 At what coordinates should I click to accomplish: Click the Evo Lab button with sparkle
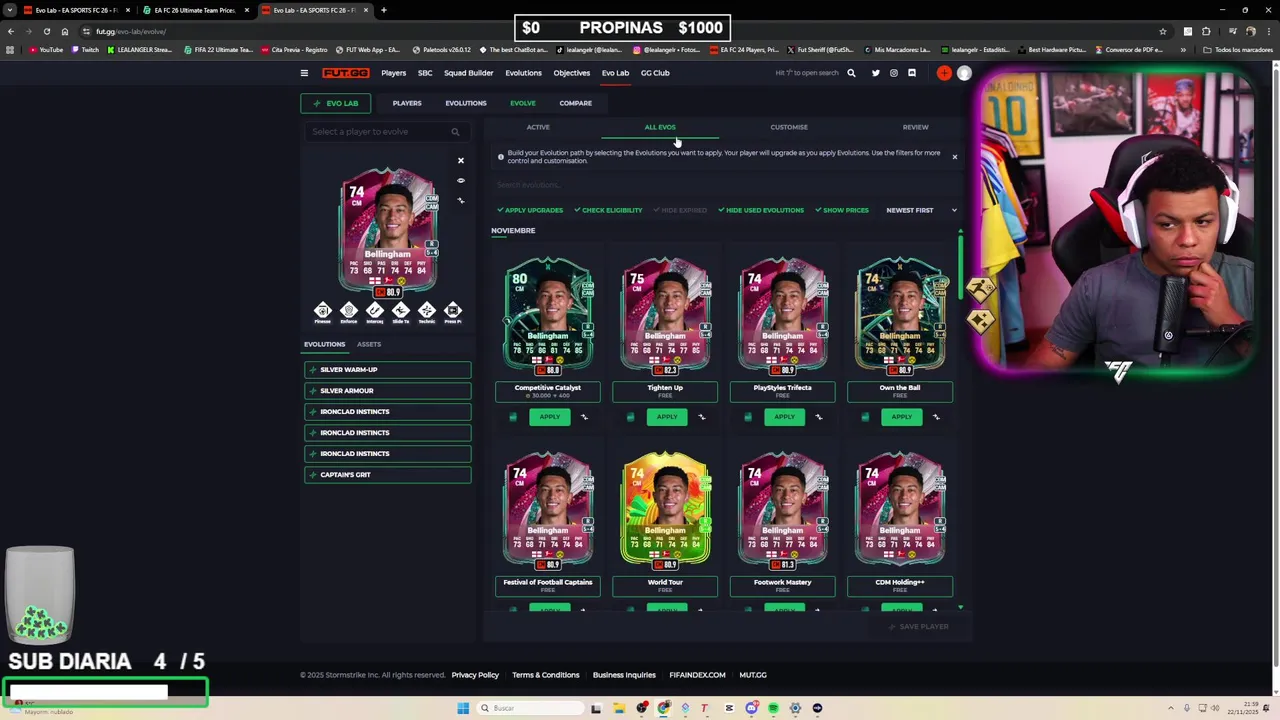[x=335, y=103]
